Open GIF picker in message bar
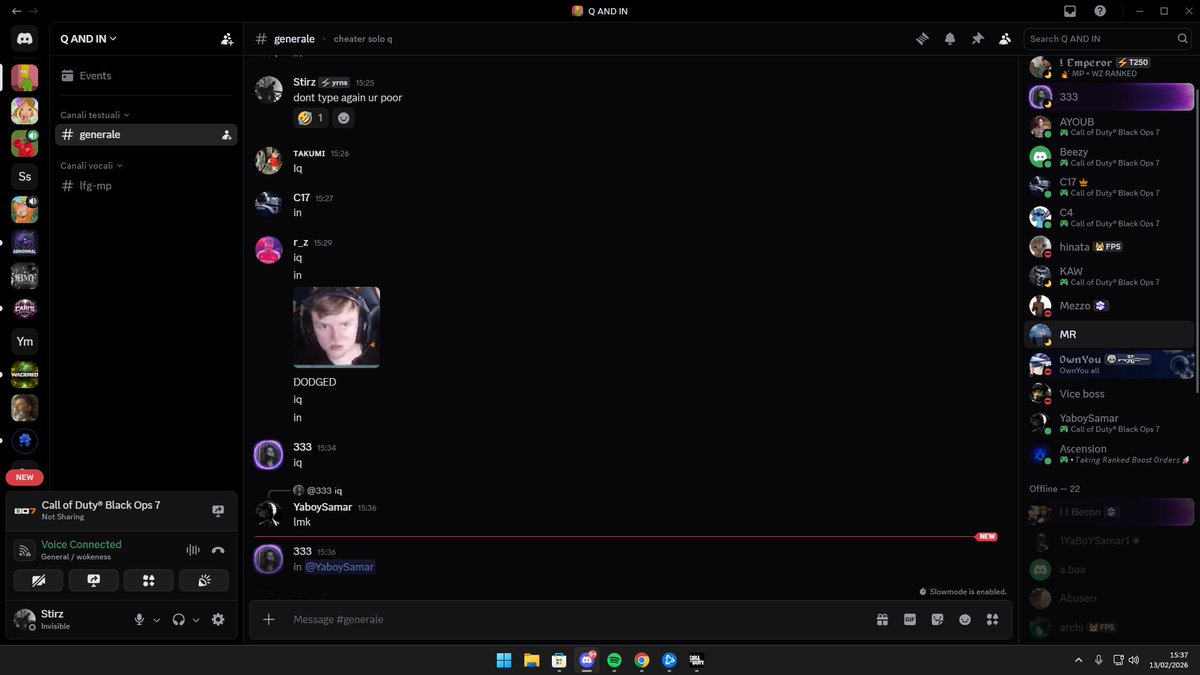This screenshot has height=675, width=1200. tap(910, 620)
